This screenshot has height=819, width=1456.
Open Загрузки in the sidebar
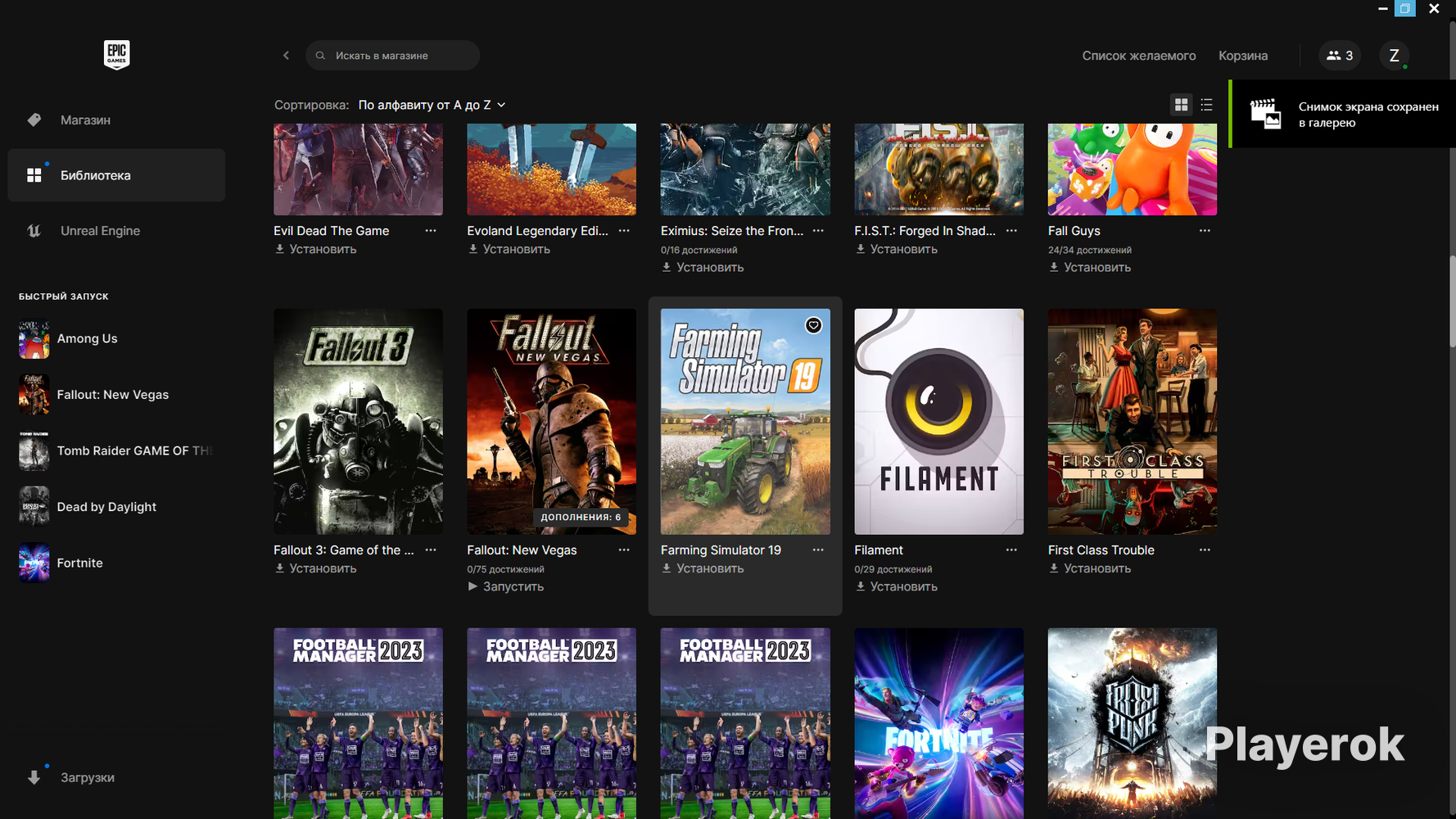(116, 777)
